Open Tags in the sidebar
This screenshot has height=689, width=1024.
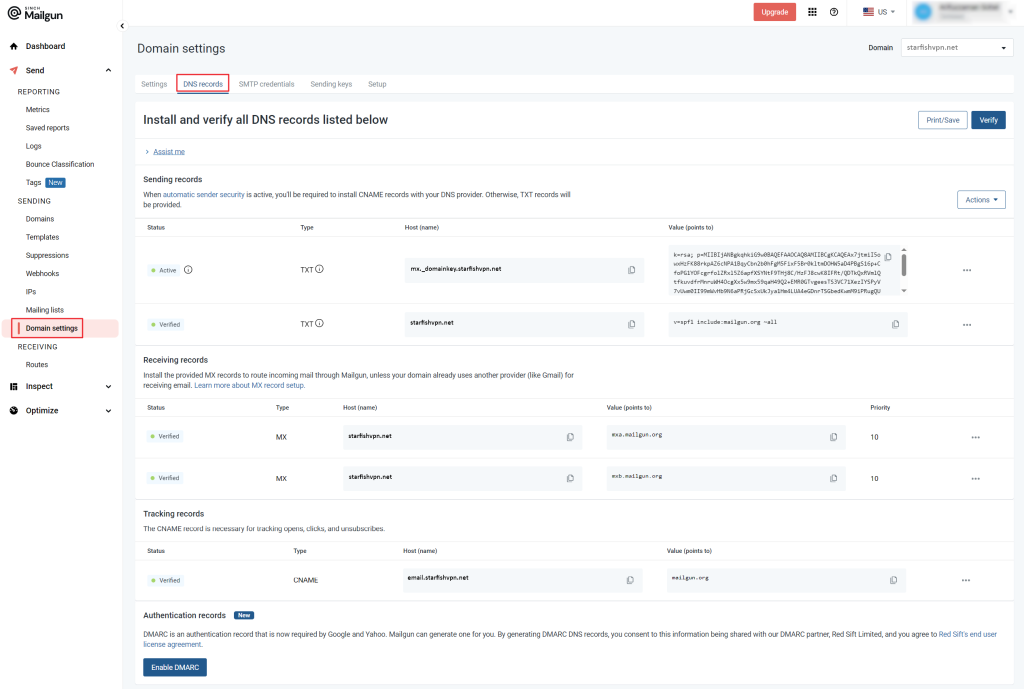(x=33, y=183)
